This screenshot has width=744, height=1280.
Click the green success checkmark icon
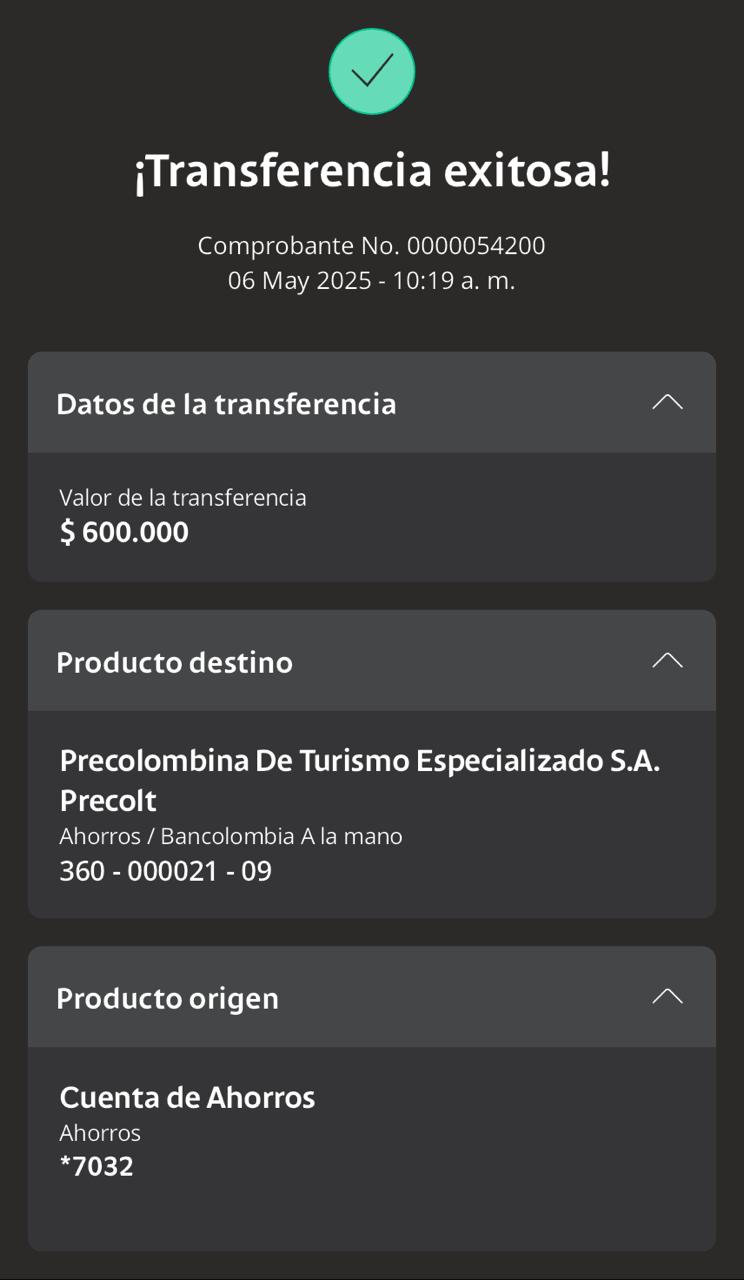(372, 71)
